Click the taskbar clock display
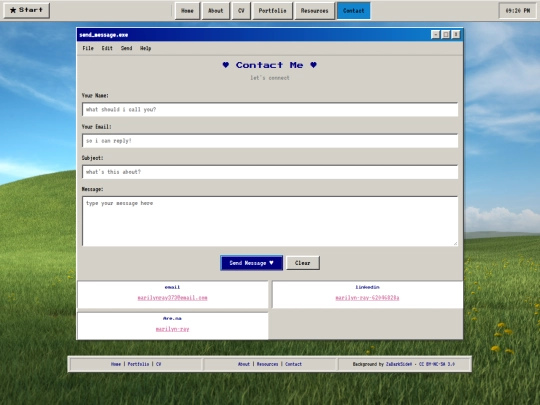 [517, 11]
